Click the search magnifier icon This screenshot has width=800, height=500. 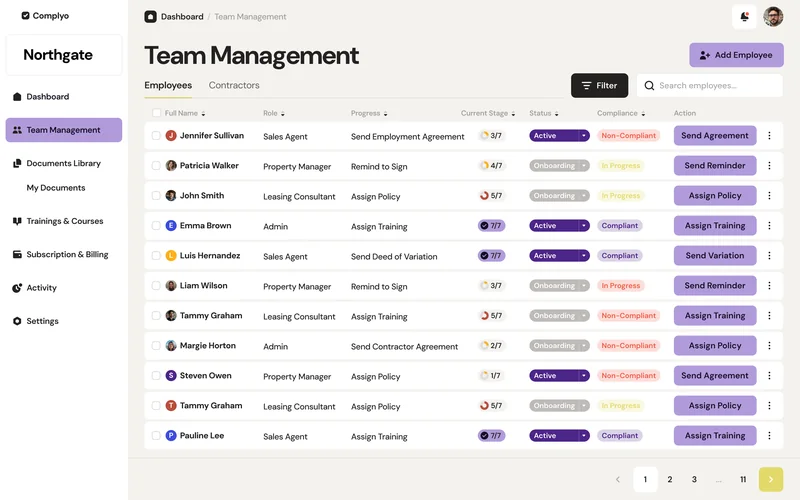coord(649,86)
